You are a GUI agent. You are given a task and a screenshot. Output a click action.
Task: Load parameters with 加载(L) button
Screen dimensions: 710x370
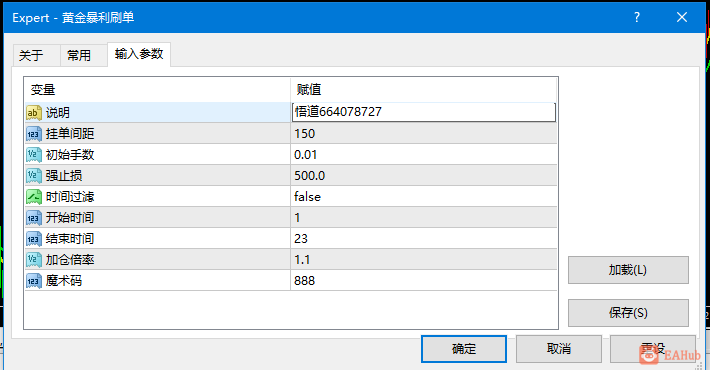[628, 270]
